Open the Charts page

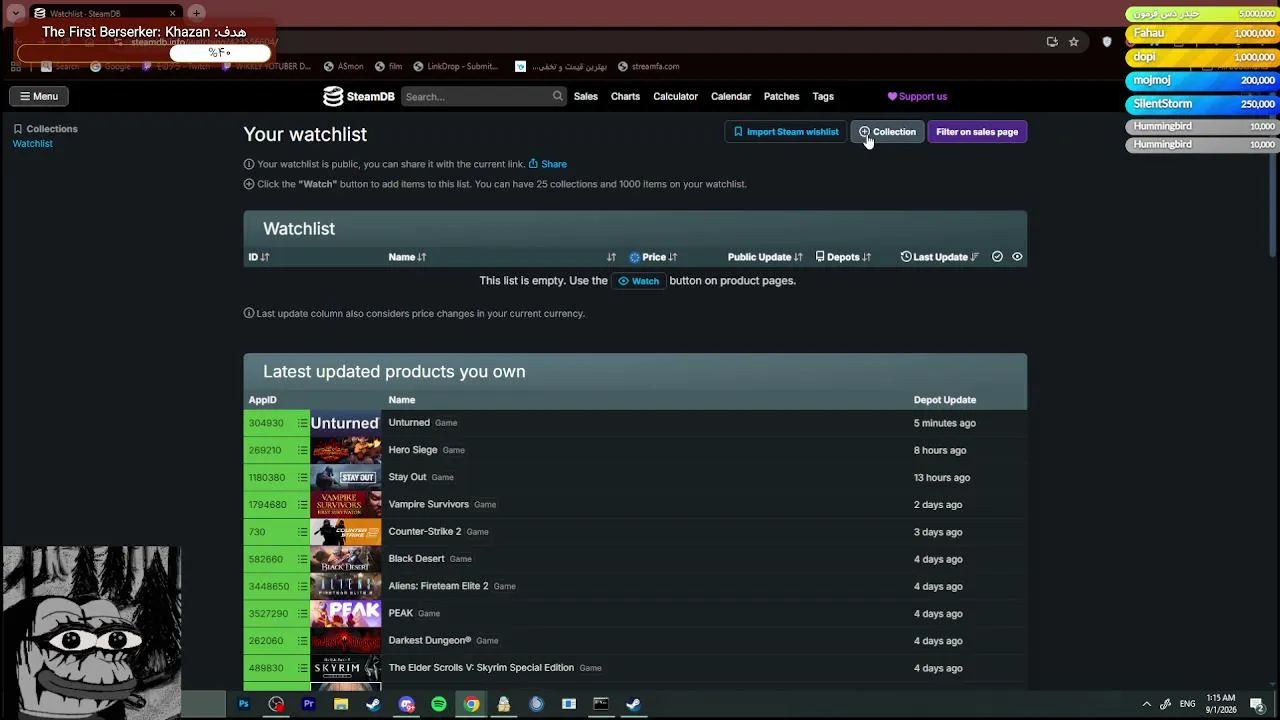(x=625, y=96)
